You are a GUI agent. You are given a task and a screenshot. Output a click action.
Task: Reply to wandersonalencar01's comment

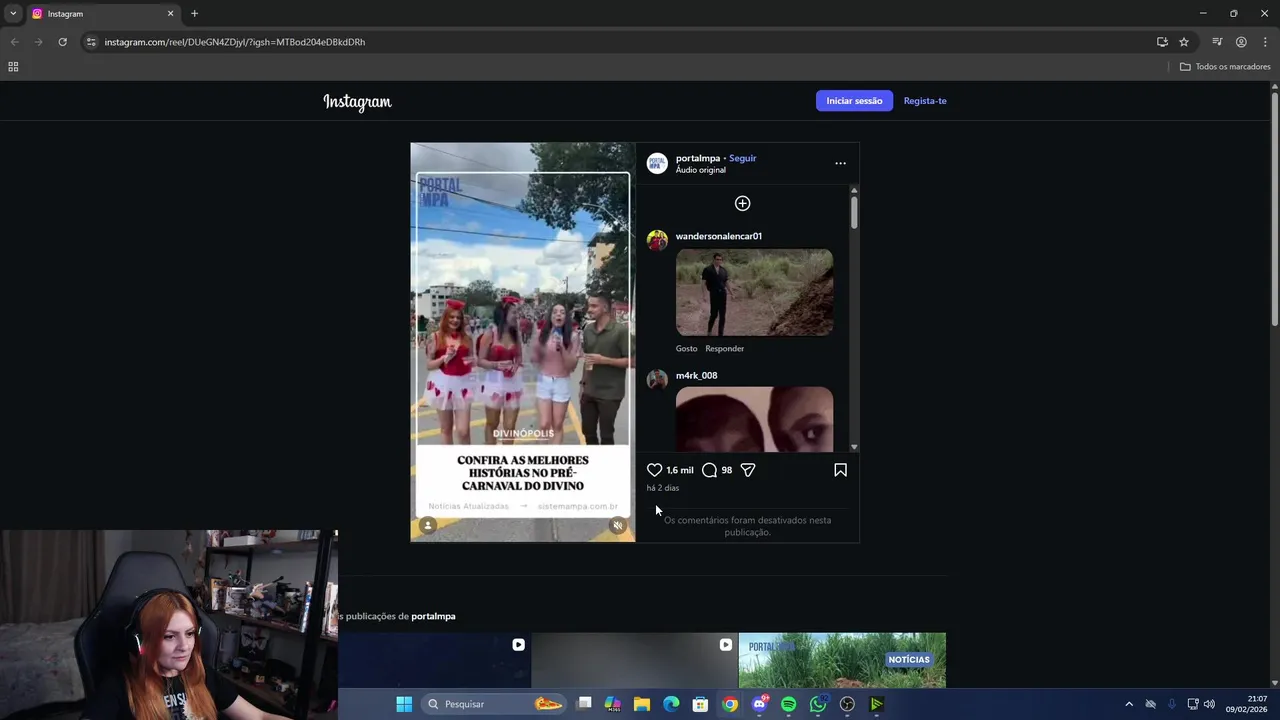click(725, 349)
